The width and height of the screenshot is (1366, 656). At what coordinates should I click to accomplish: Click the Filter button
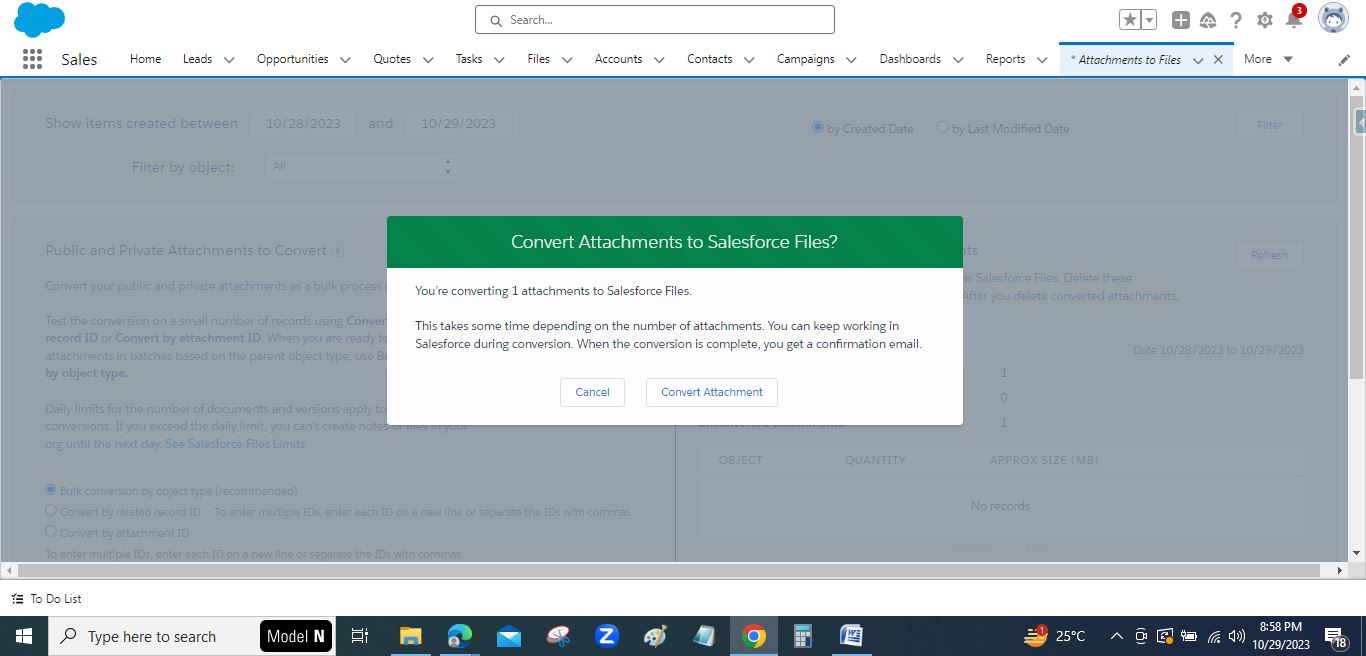1269,125
